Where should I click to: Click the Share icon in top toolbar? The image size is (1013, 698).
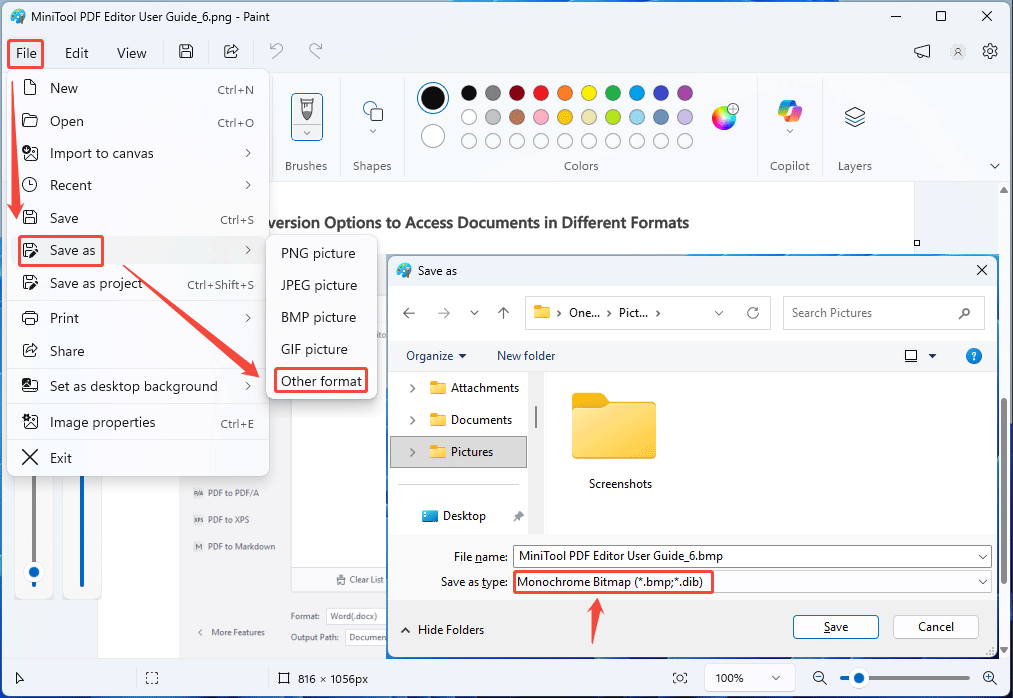231,52
